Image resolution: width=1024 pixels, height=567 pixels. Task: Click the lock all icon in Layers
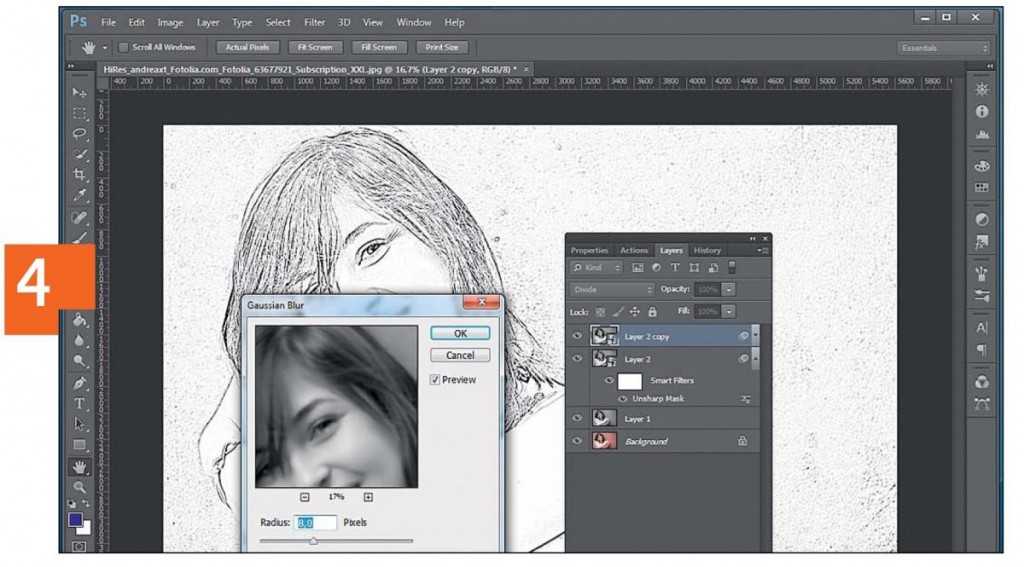pyautogui.click(x=652, y=312)
